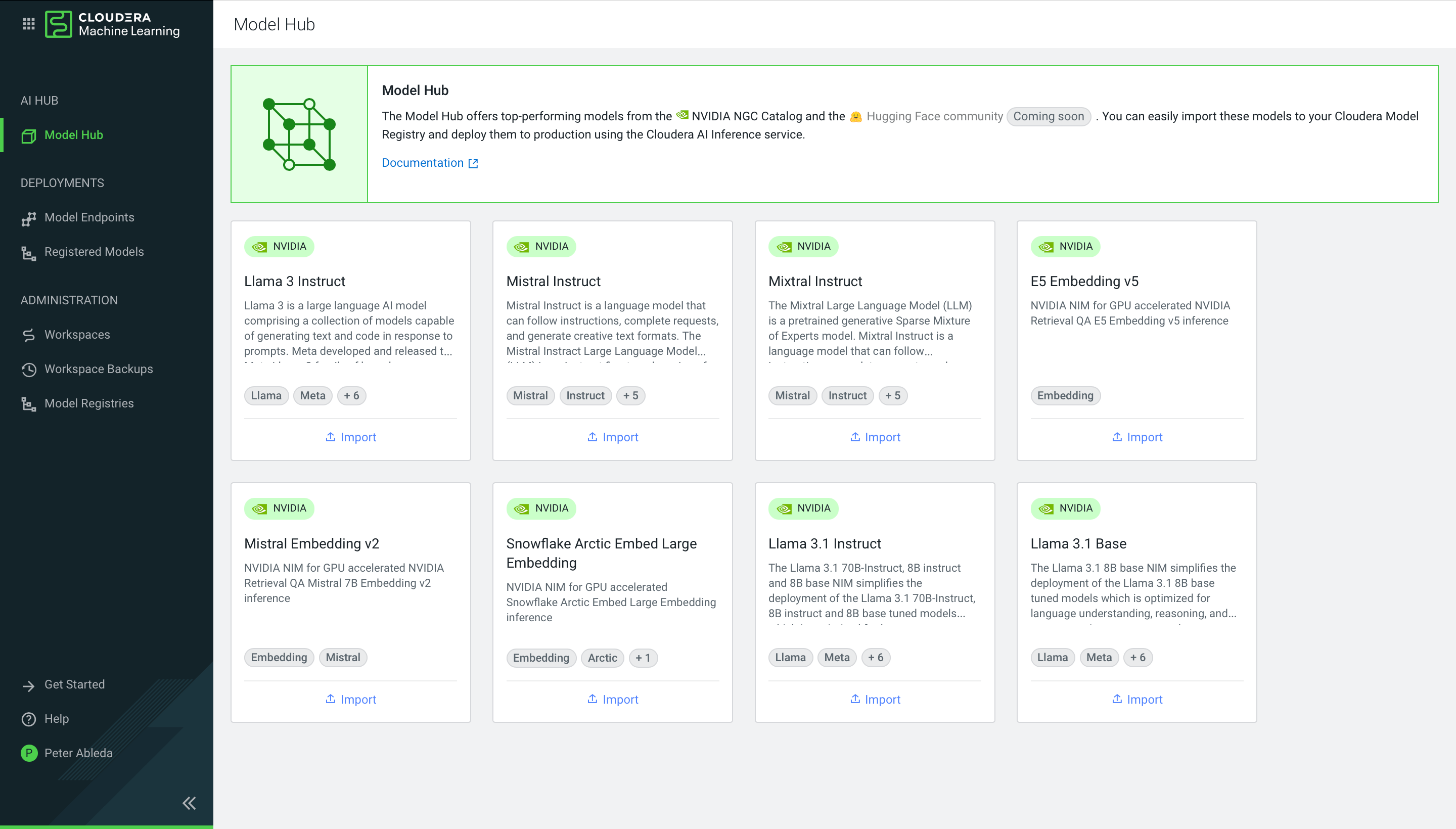Viewport: 1456px width, 829px height.
Task: Click the Workspace Backups clock icon
Action: tap(28, 370)
